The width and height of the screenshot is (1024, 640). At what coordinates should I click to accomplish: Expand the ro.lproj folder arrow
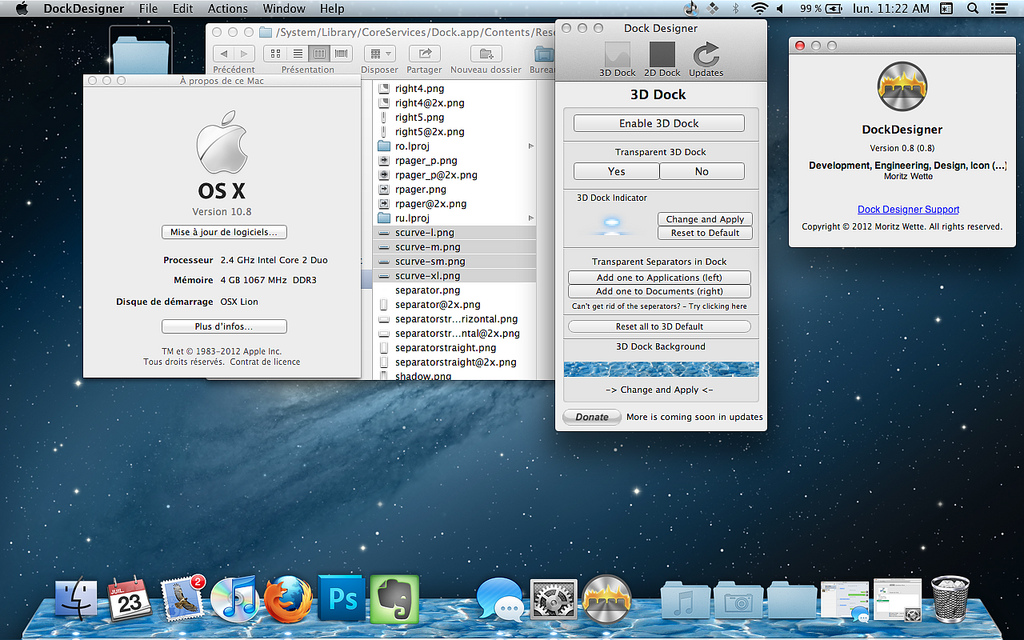531,146
